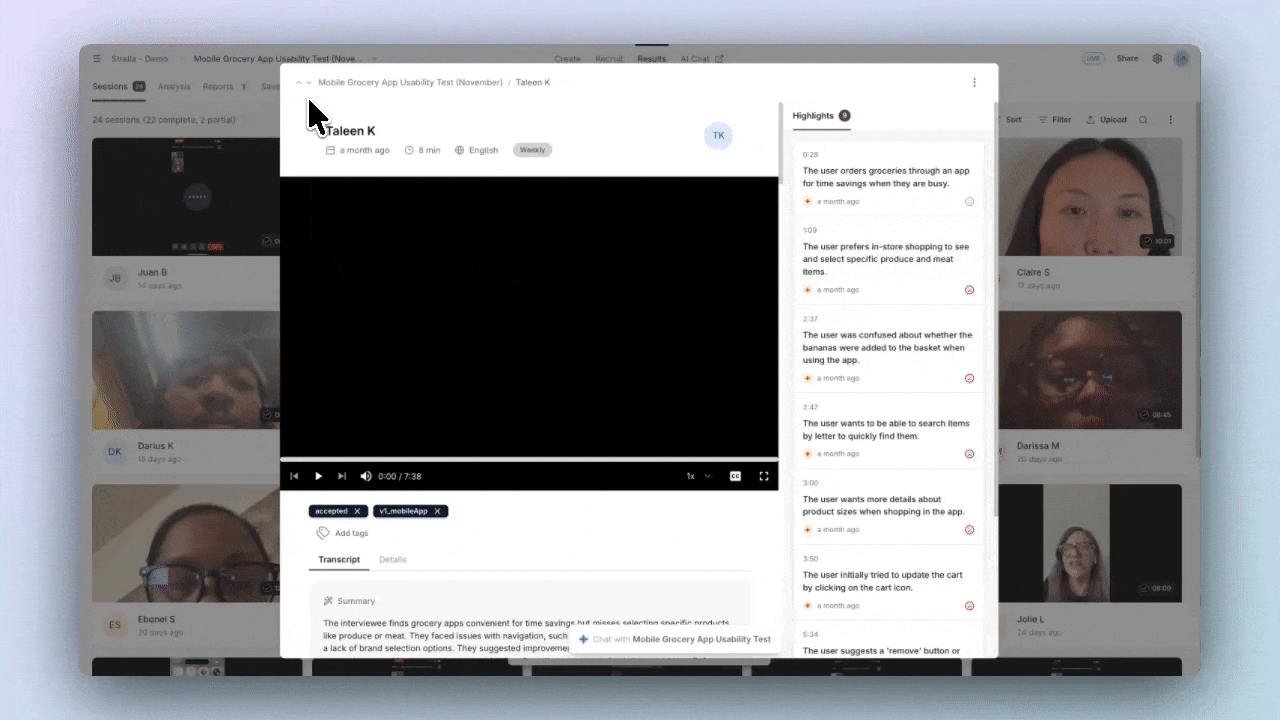
Task: Open highlight at 3:00 about product sizes
Action: click(888, 505)
